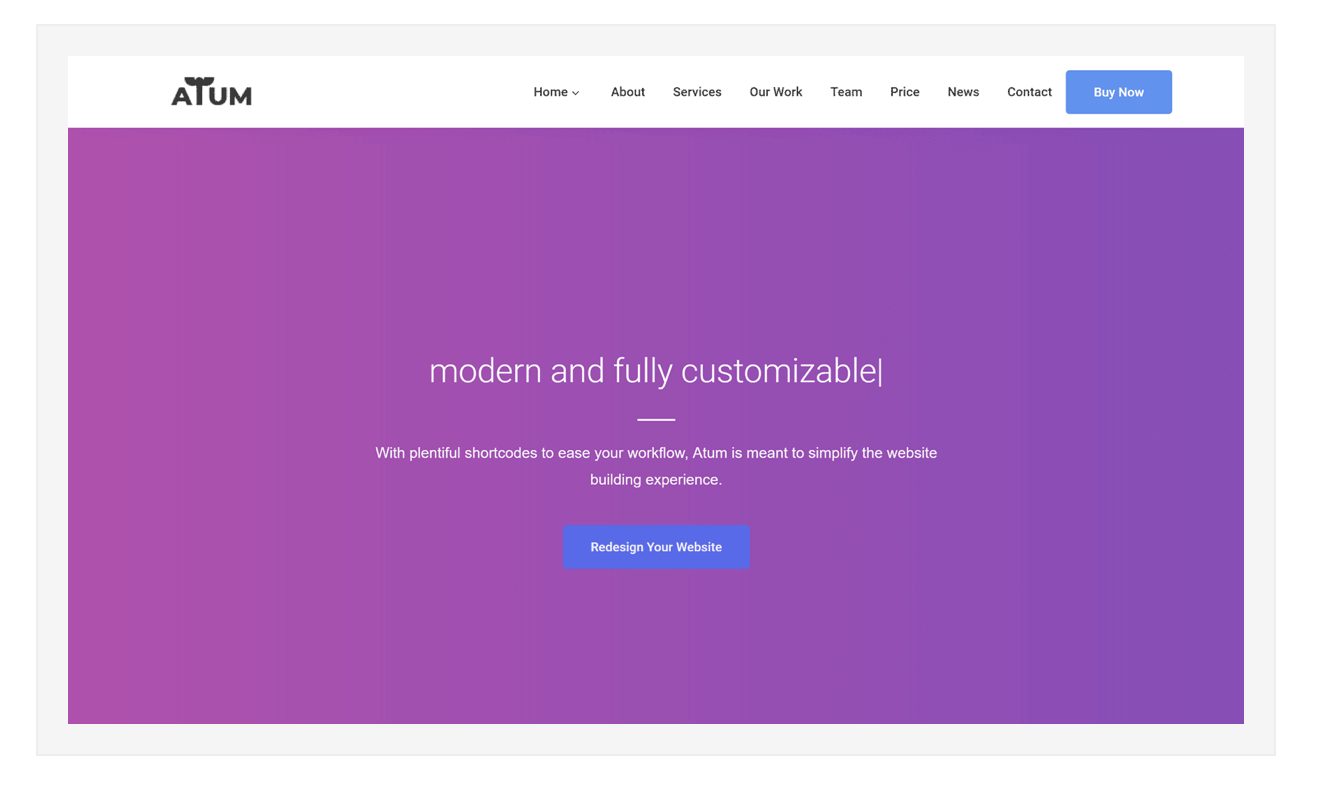The width and height of the screenshot is (1324, 794).
Task: Click the Redesign Your Website button
Action: (656, 547)
